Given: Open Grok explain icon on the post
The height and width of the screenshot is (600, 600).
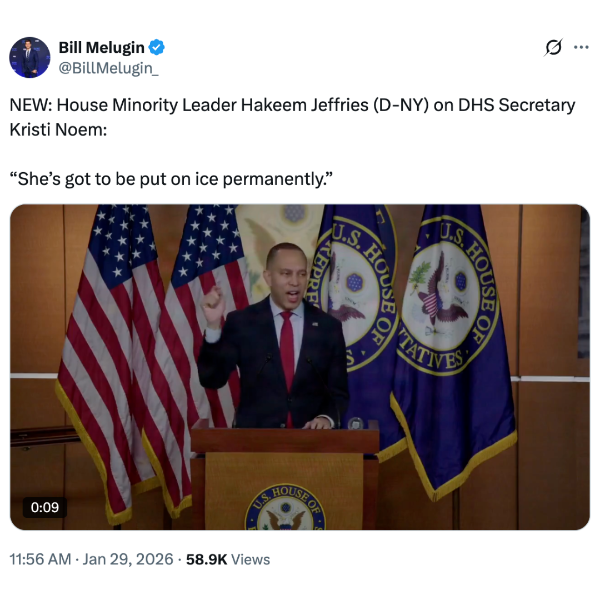Looking at the screenshot, I should (x=553, y=47).
